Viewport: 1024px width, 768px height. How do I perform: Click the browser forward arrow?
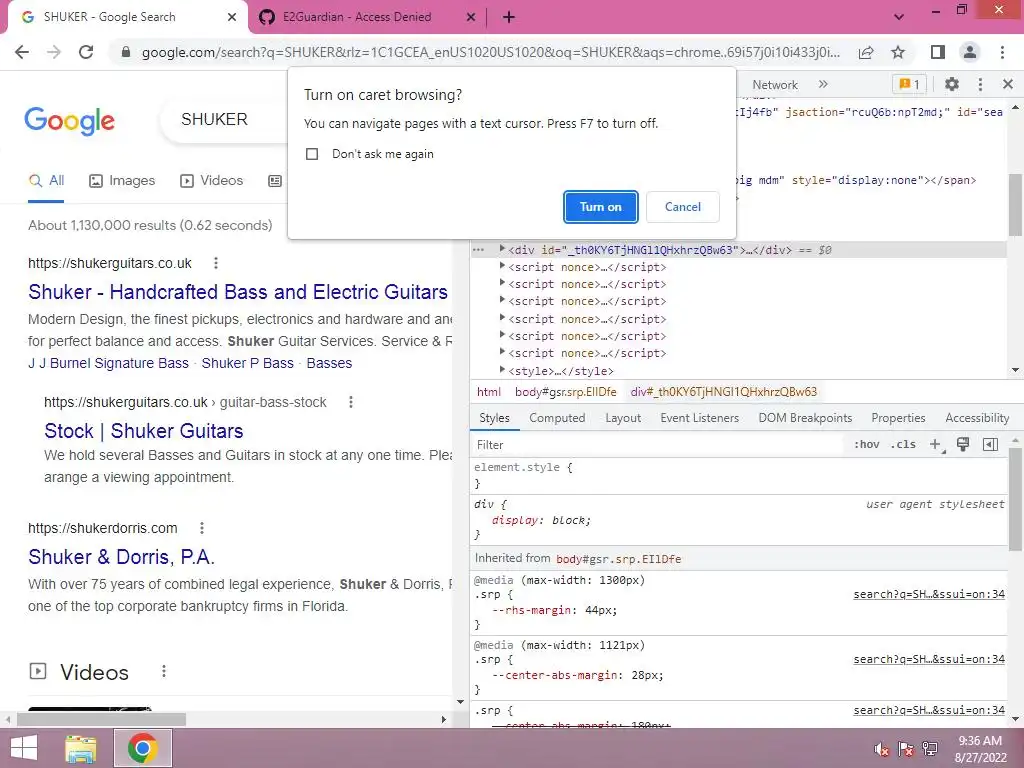[54, 52]
